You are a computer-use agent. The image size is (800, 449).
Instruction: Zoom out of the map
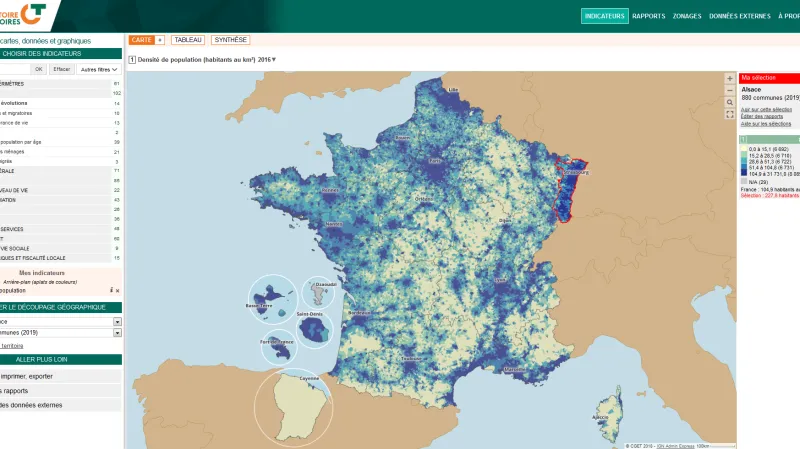click(730, 90)
